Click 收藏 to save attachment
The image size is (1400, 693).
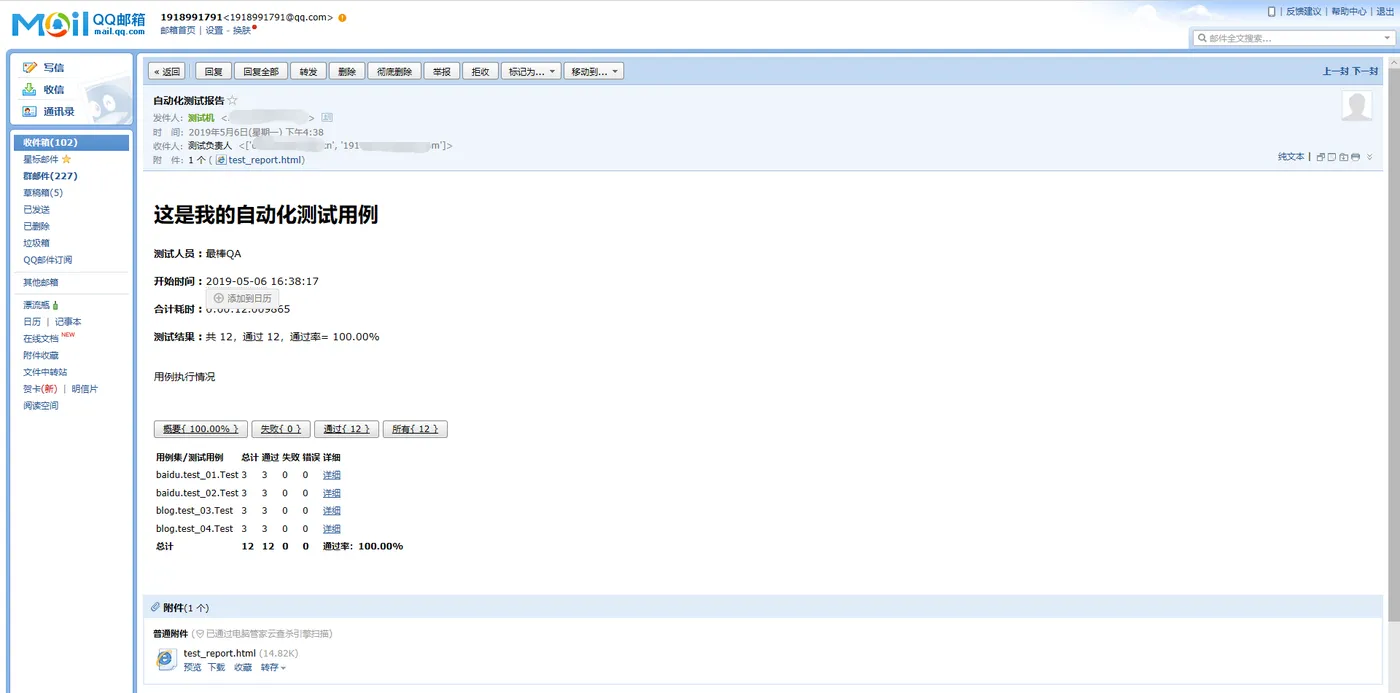coord(243,667)
